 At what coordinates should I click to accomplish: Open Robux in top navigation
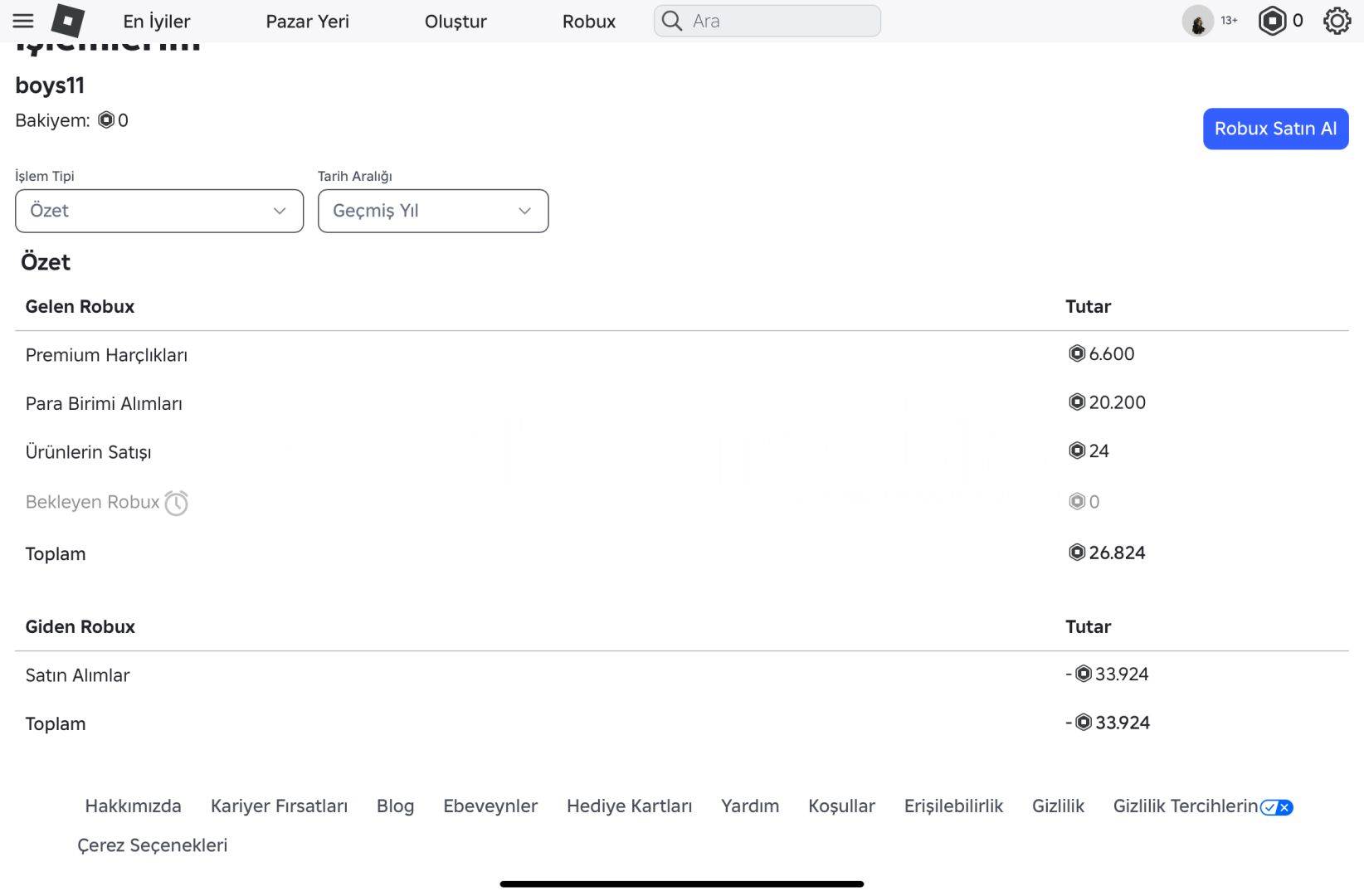[589, 22]
